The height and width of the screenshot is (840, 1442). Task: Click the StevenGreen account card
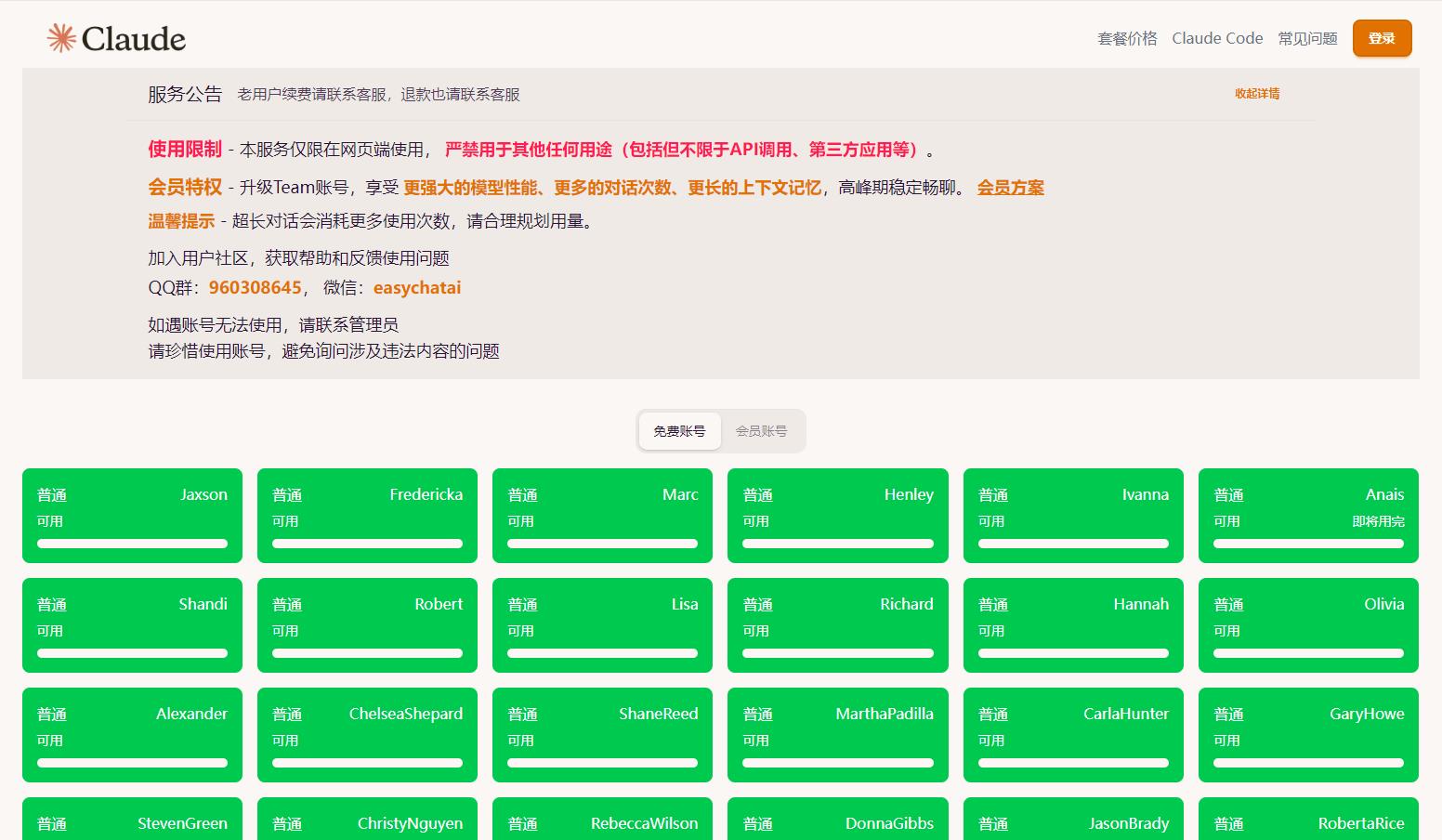pyautogui.click(x=132, y=822)
